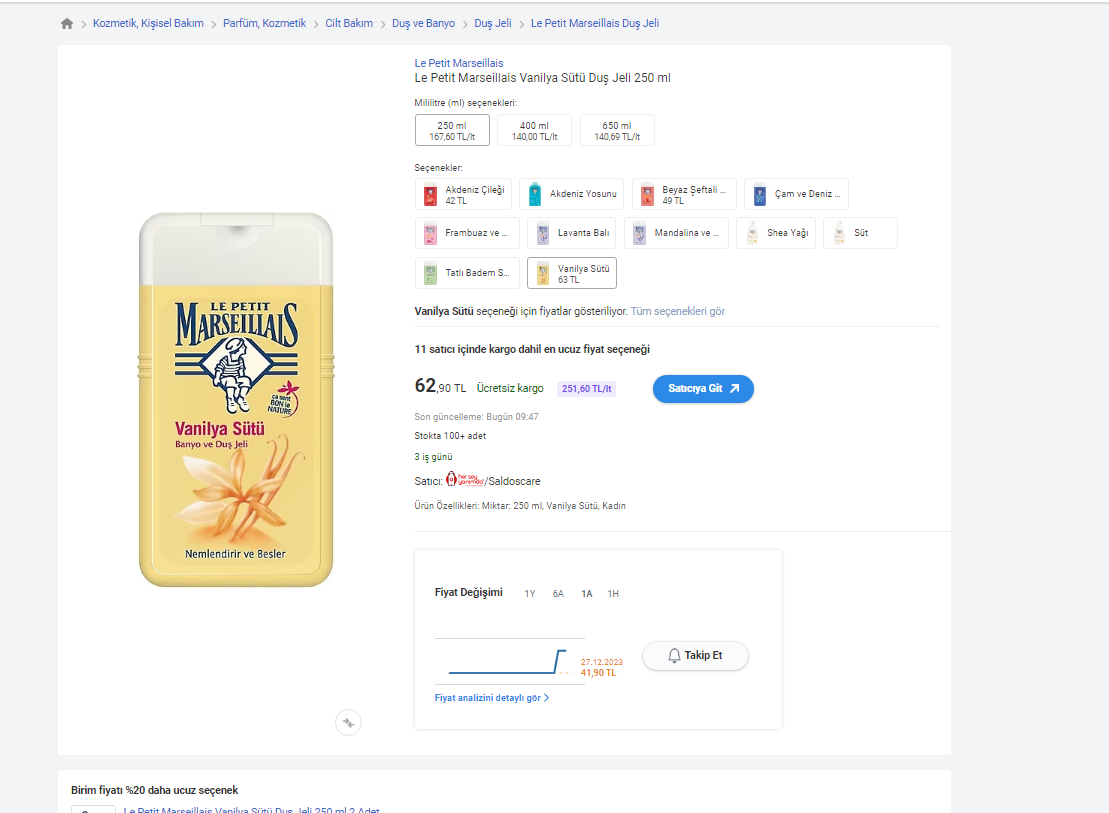Show the 1A price history range

click(586, 594)
